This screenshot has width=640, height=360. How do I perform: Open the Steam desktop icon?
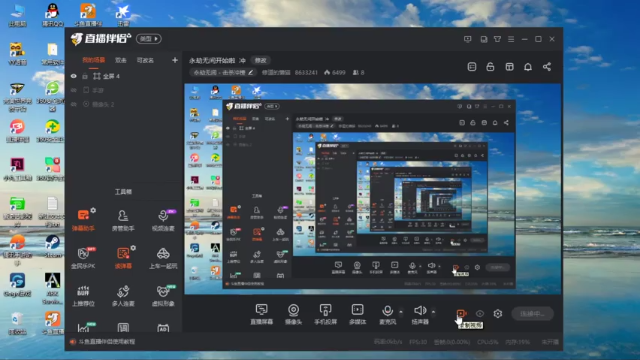tap(53, 246)
